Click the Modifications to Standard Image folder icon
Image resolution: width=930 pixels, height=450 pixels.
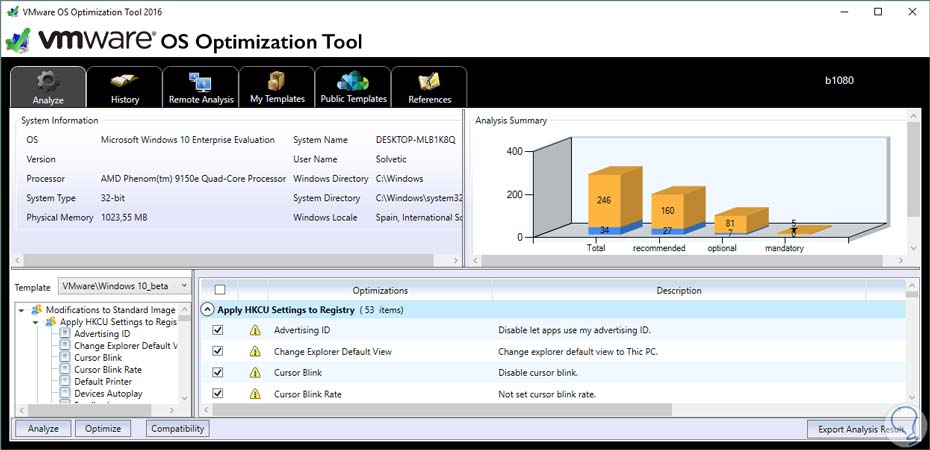point(37,310)
